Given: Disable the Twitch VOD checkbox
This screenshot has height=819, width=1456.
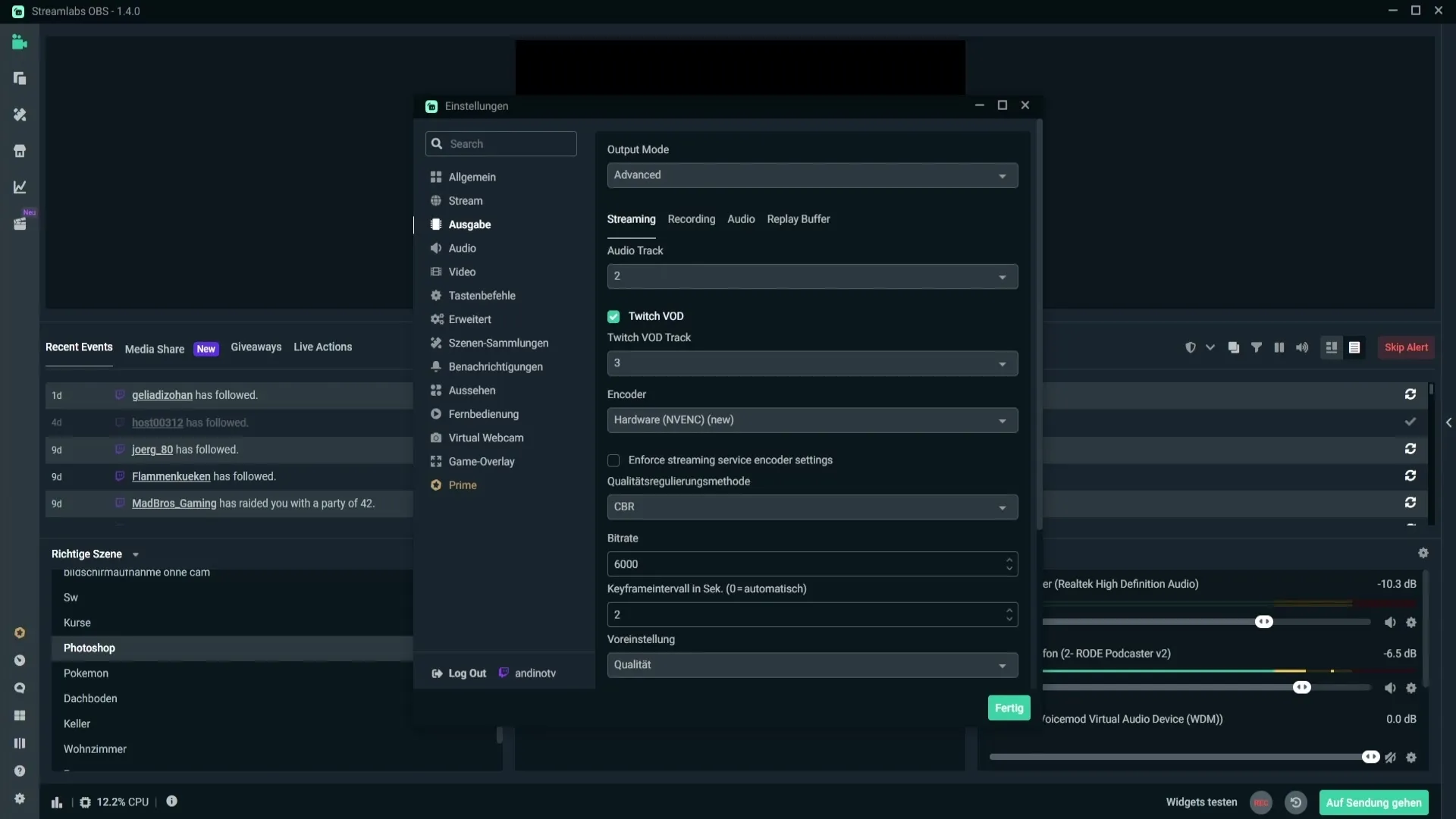Looking at the screenshot, I should pyautogui.click(x=613, y=316).
